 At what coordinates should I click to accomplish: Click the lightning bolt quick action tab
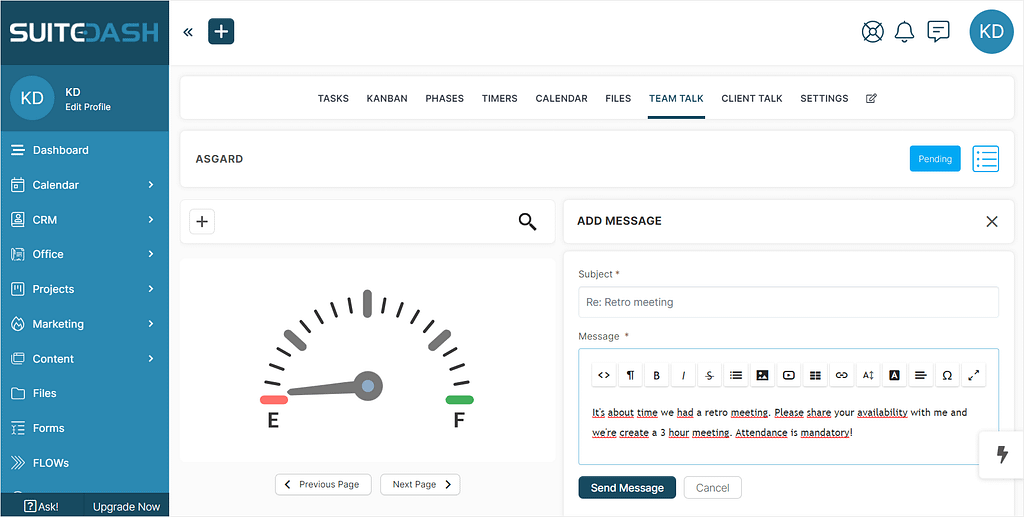(x=1002, y=454)
